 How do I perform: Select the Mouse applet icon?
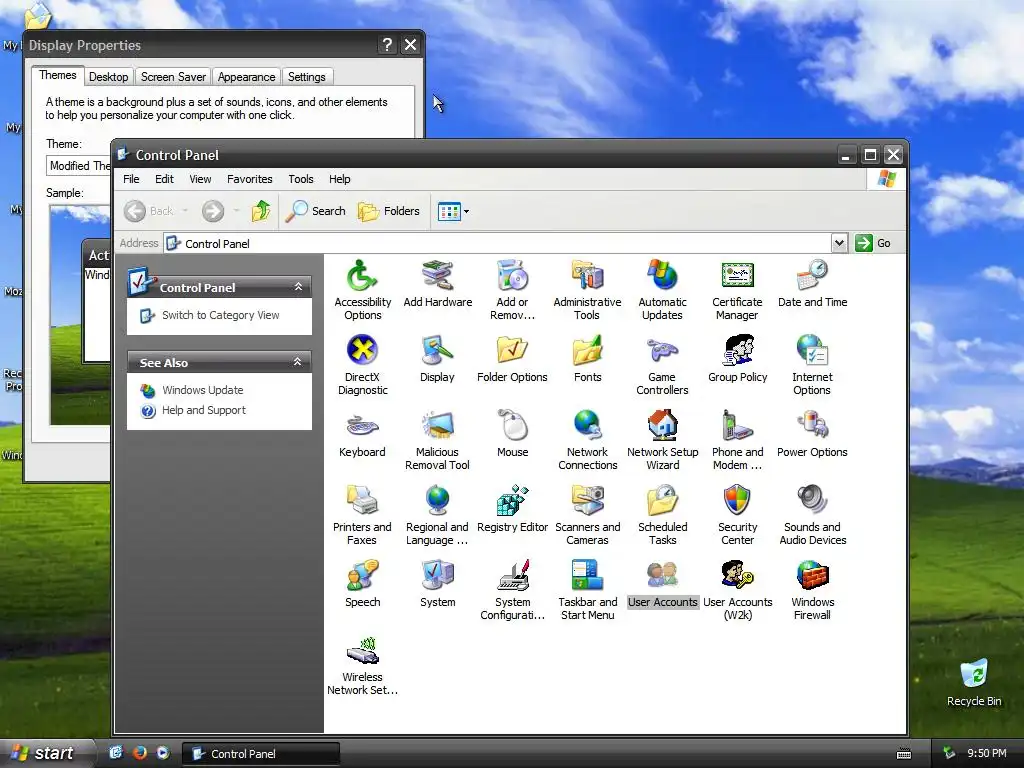tap(512, 426)
